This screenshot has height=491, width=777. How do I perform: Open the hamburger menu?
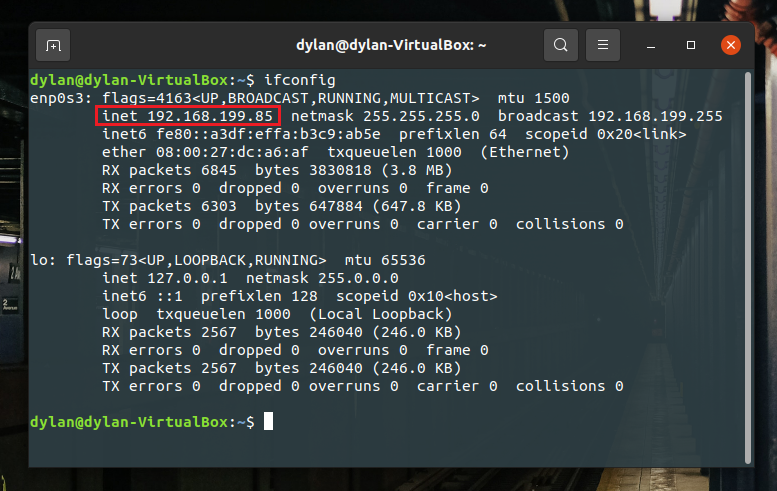click(x=603, y=45)
